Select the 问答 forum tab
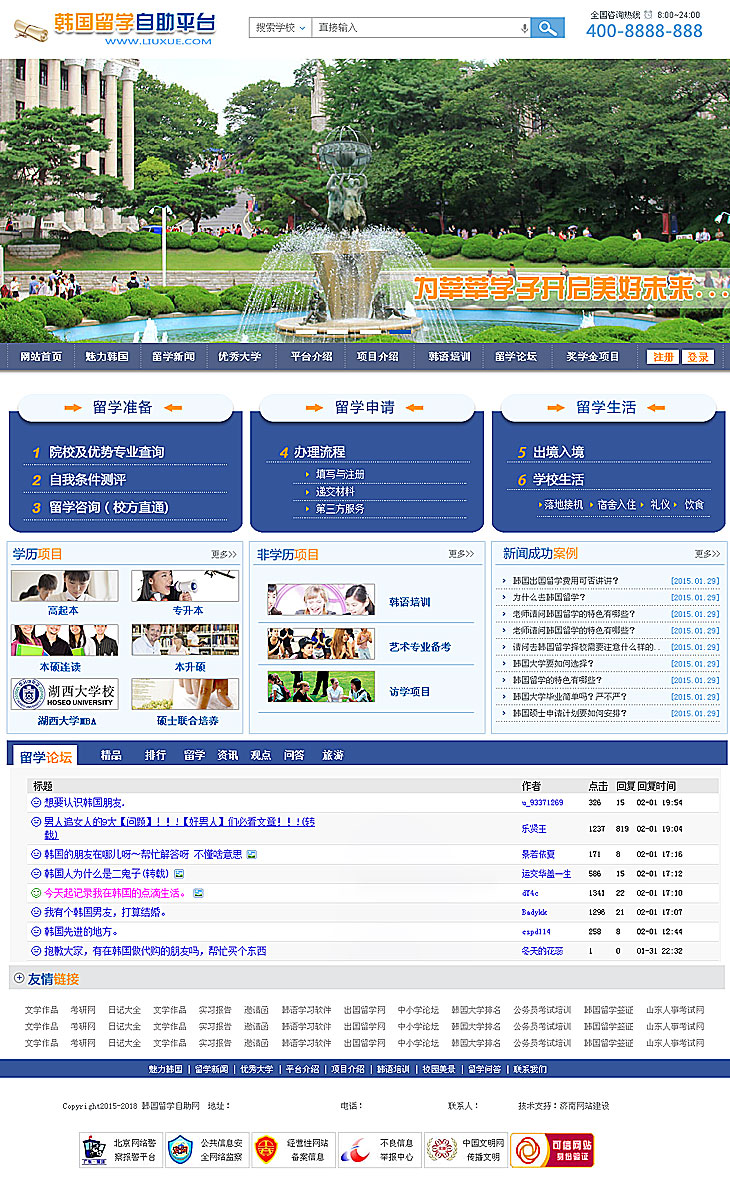 [x=294, y=755]
